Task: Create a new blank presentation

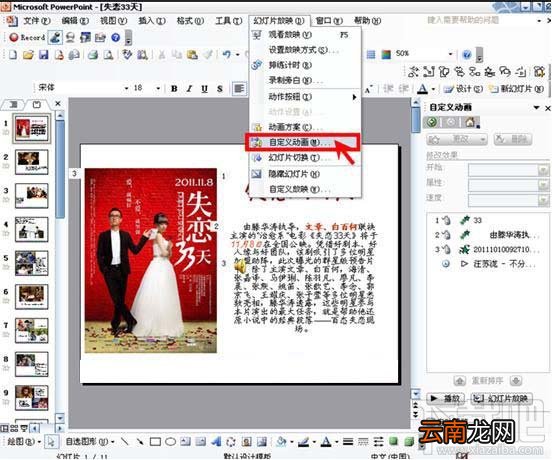Action: (x=13, y=55)
